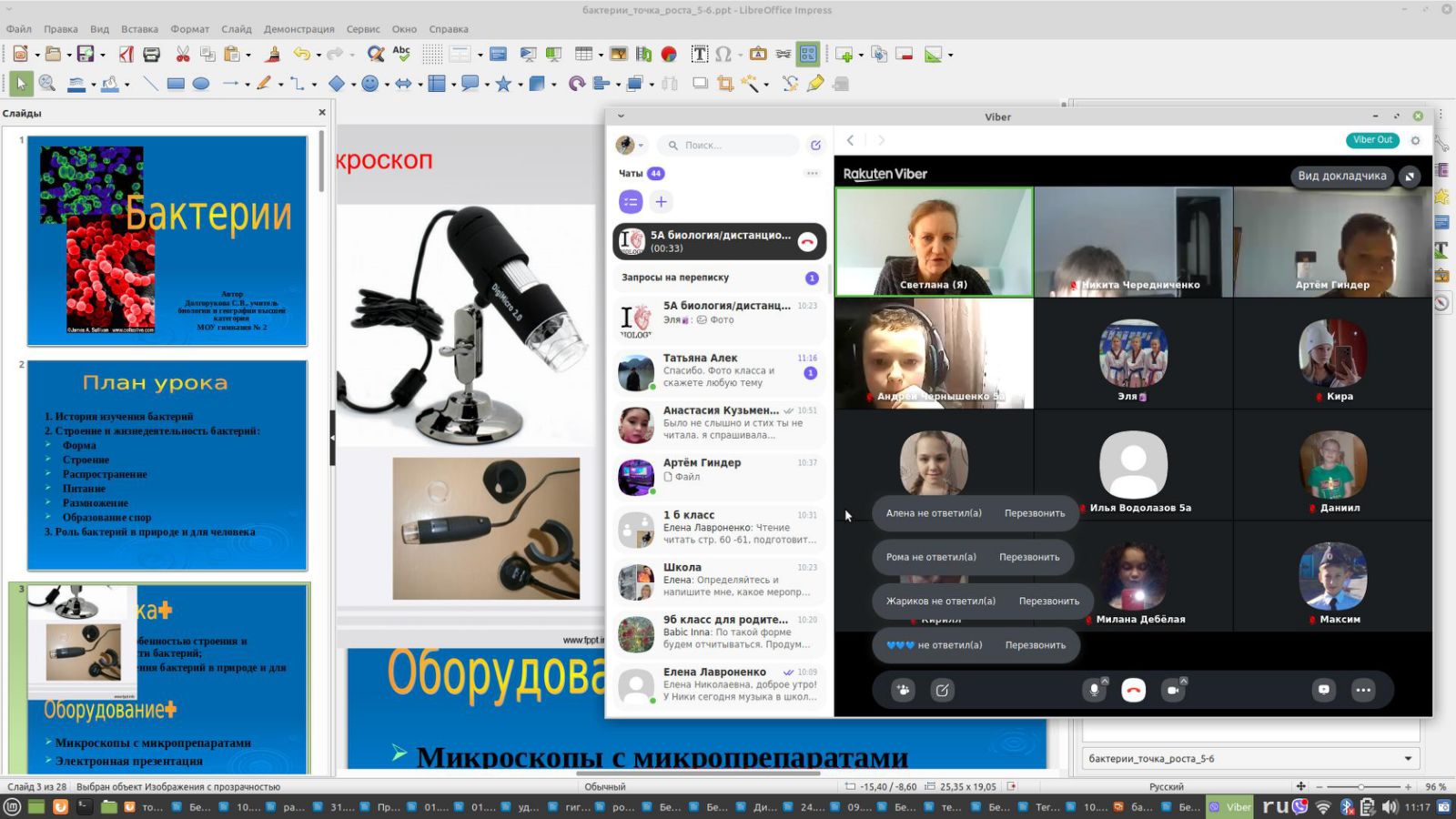Open the Stars shapes dropdown arrow

tap(521, 85)
